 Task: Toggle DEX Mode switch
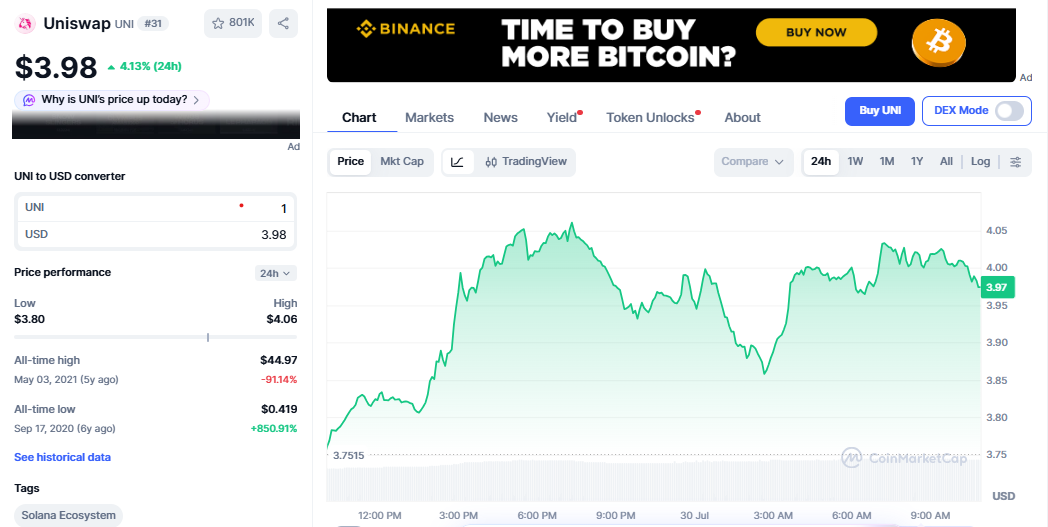coord(1008,110)
